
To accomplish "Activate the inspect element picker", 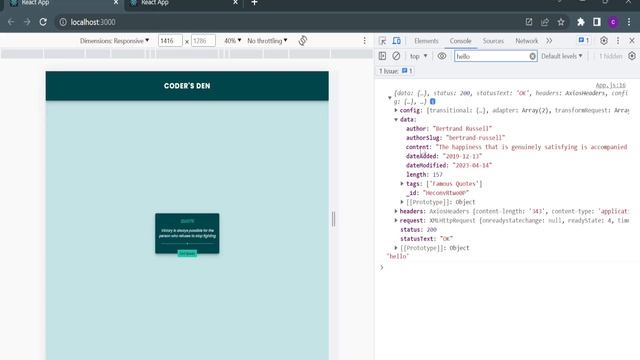I will click(382, 41).
